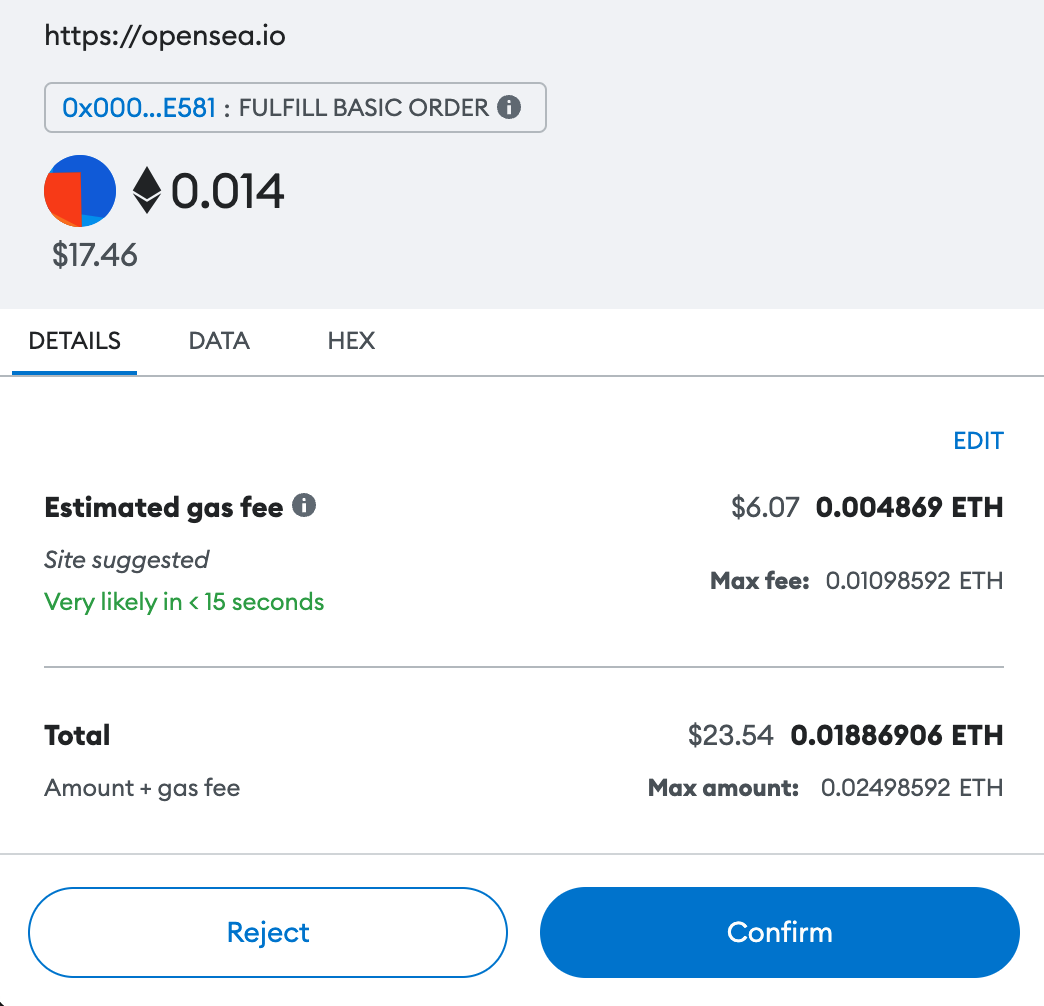The height and width of the screenshot is (1006, 1044).
Task: Click the 0.014 ETH amount
Action: pos(228,191)
